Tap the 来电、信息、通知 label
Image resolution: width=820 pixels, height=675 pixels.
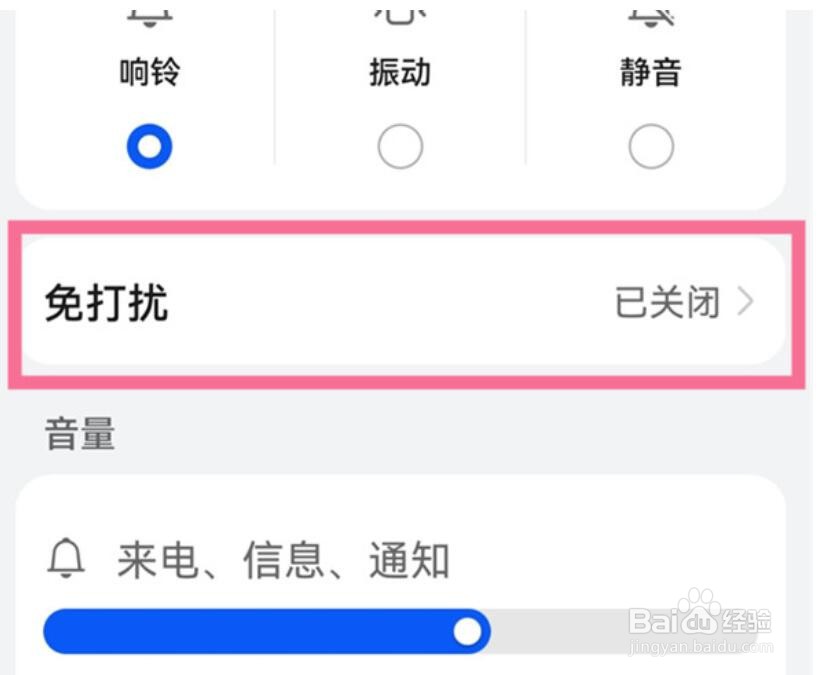[x=283, y=561]
